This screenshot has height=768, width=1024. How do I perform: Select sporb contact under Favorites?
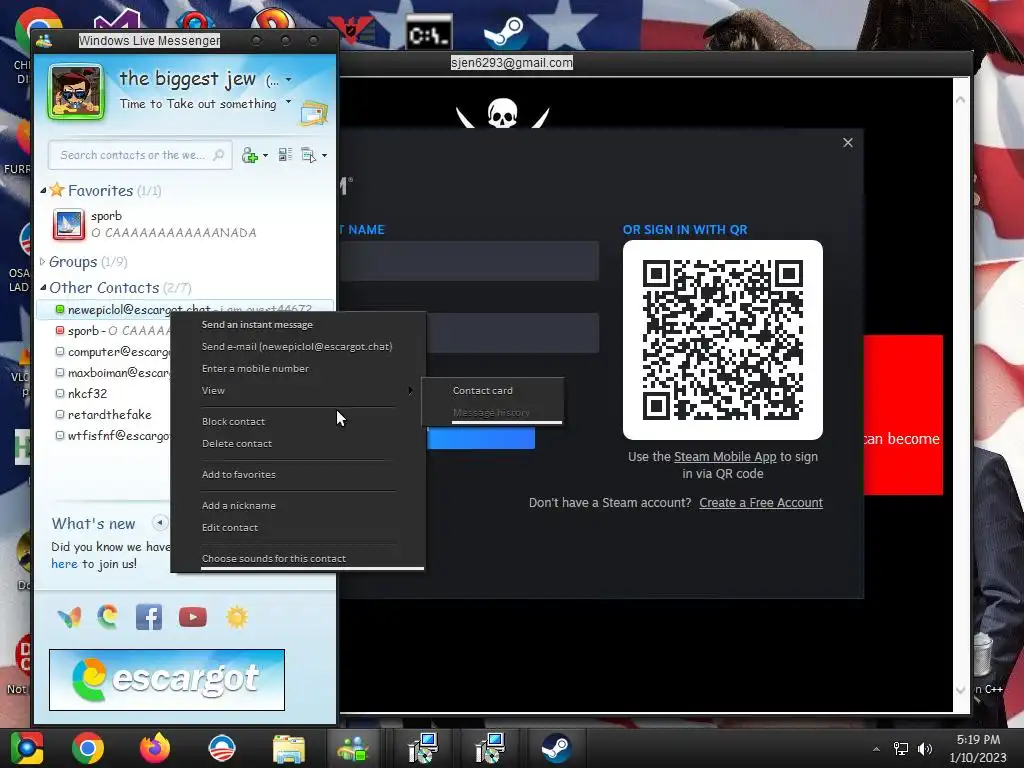click(x=186, y=224)
